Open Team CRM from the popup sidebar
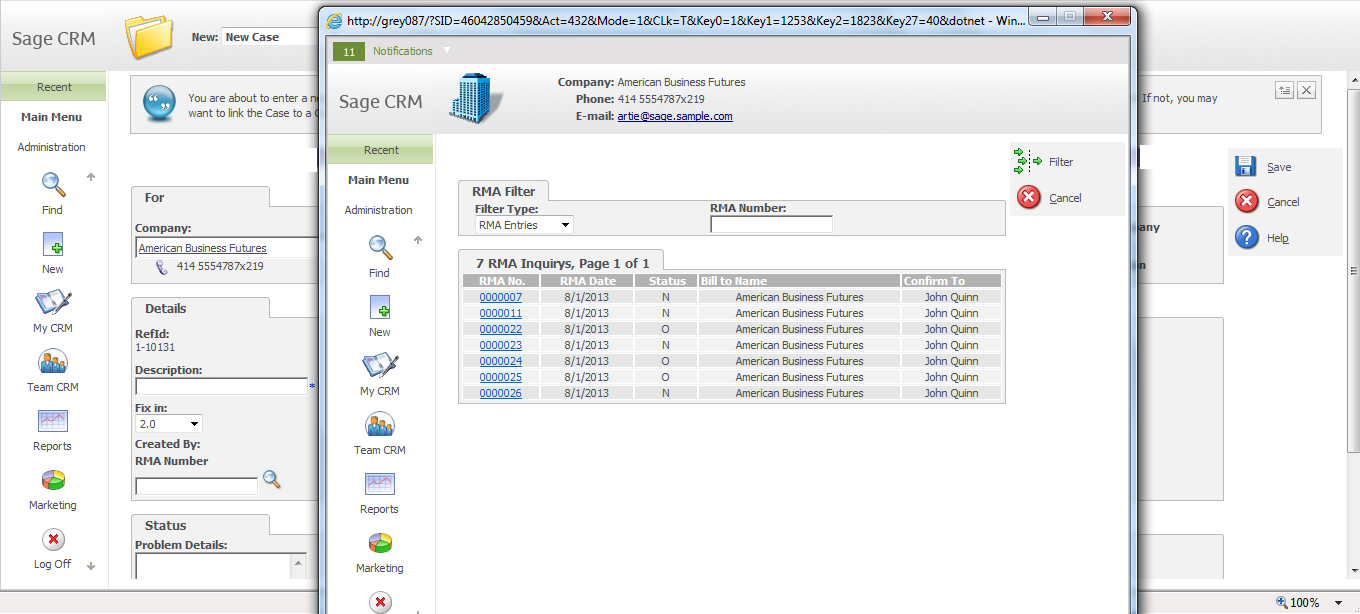The image size is (1360, 614). pyautogui.click(x=380, y=424)
